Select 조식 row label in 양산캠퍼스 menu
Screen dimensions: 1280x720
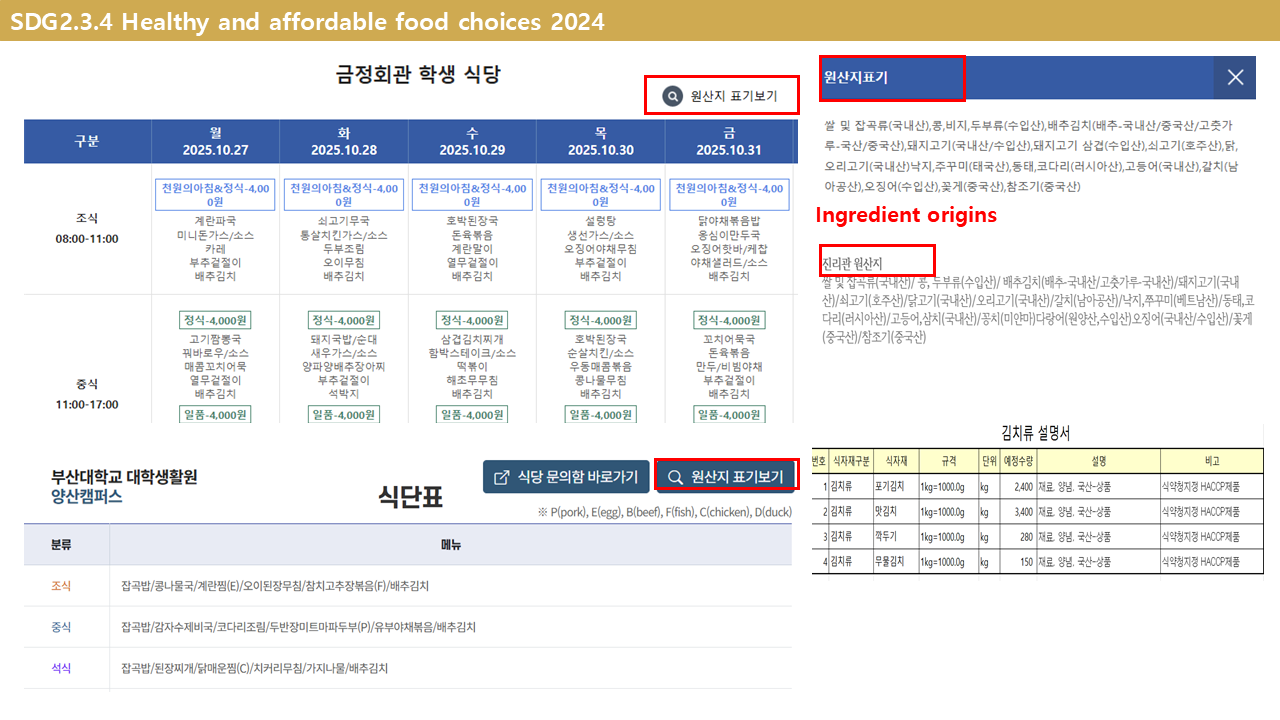click(61, 586)
